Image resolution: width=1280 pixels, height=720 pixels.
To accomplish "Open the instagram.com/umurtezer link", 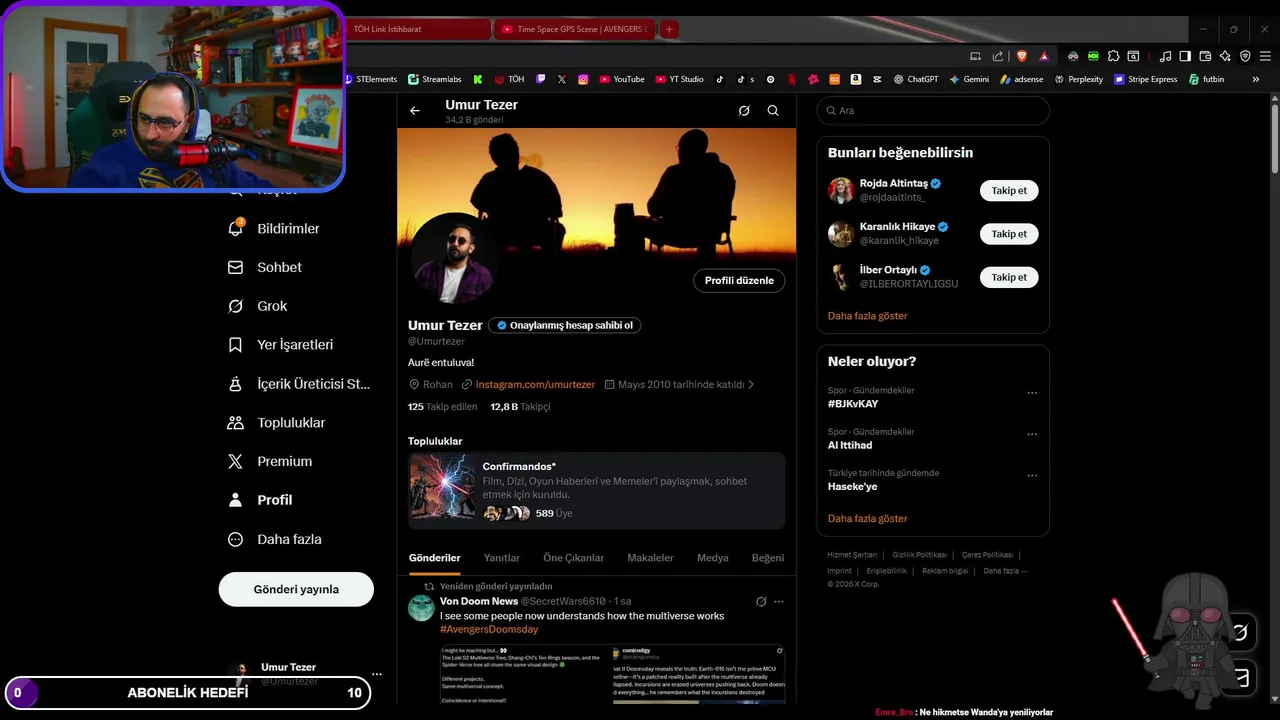I will pyautogui.click(x=535, y=384).
